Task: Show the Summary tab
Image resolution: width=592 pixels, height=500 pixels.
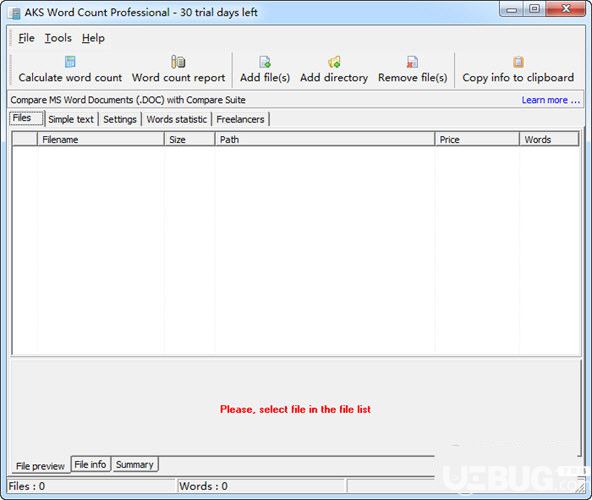Action: coord(134,465)
